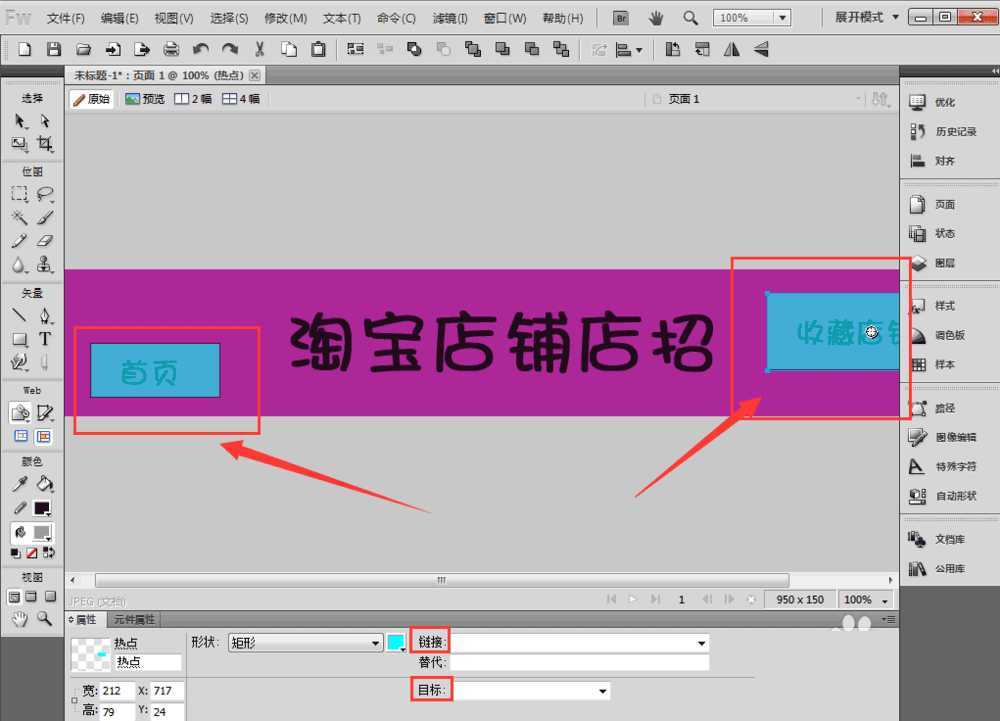Select the Zoom magnifier in the tools panel

coord(45,619)
